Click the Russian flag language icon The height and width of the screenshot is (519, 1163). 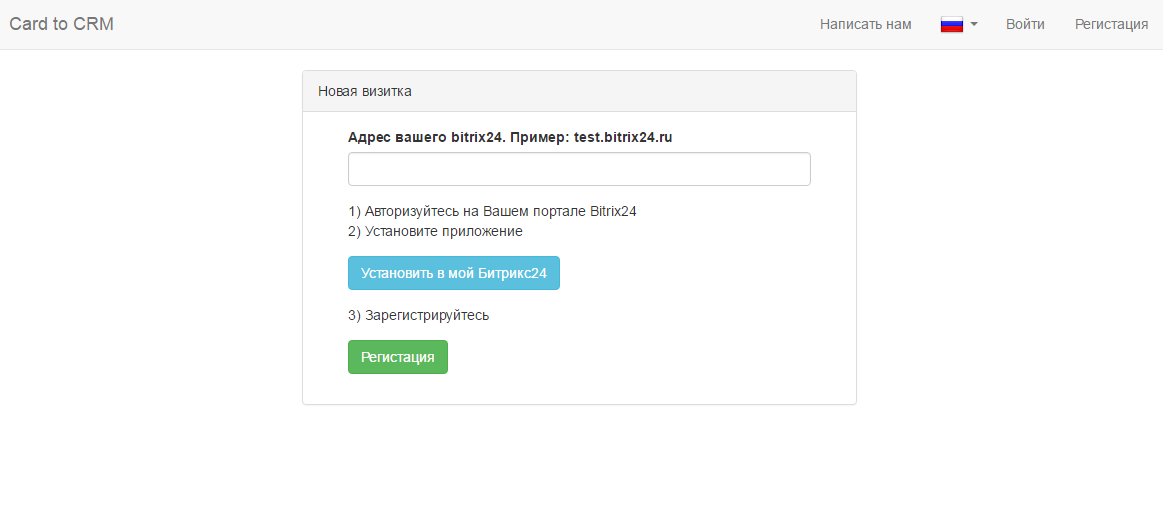952,24
